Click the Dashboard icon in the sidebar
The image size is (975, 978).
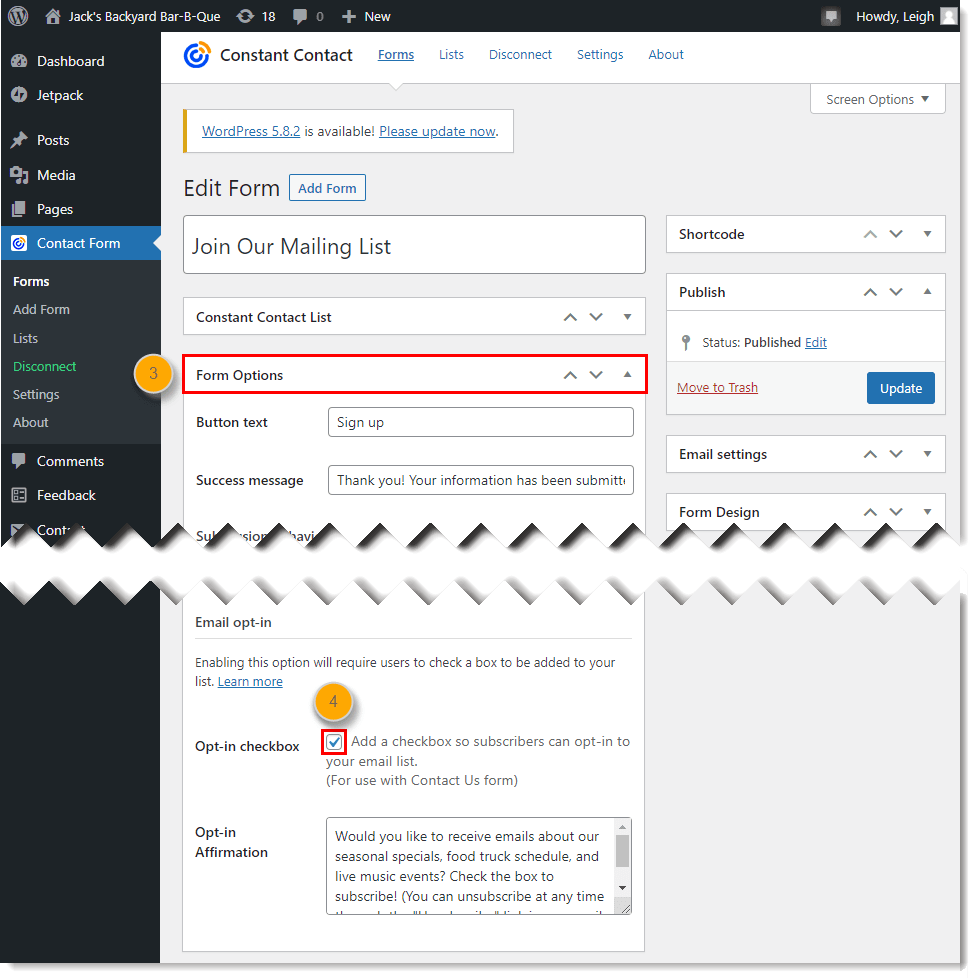pos(21,61)
